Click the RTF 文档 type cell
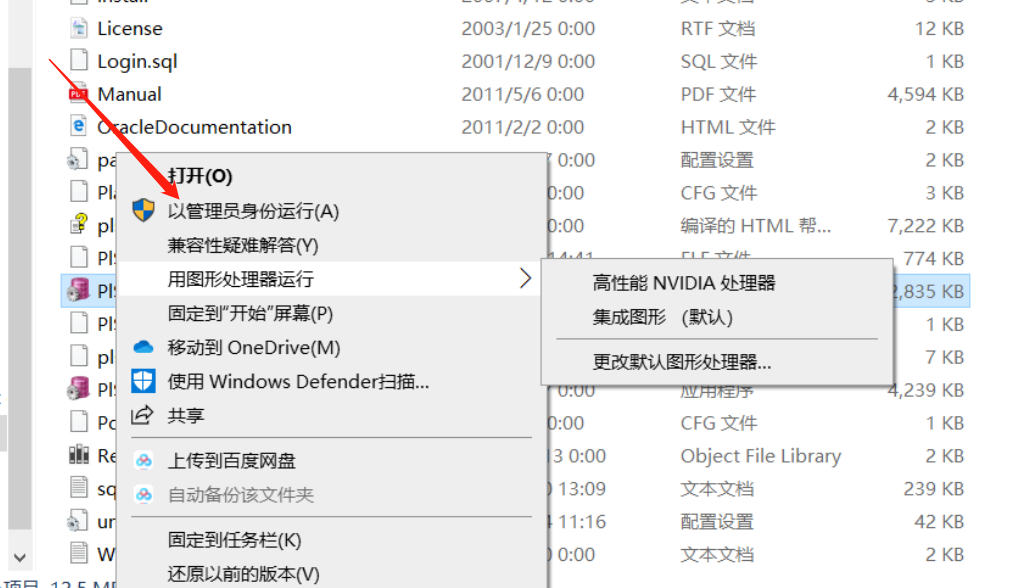The width and height of the screenshot is (1024, 588). click(x=718, y=28)
